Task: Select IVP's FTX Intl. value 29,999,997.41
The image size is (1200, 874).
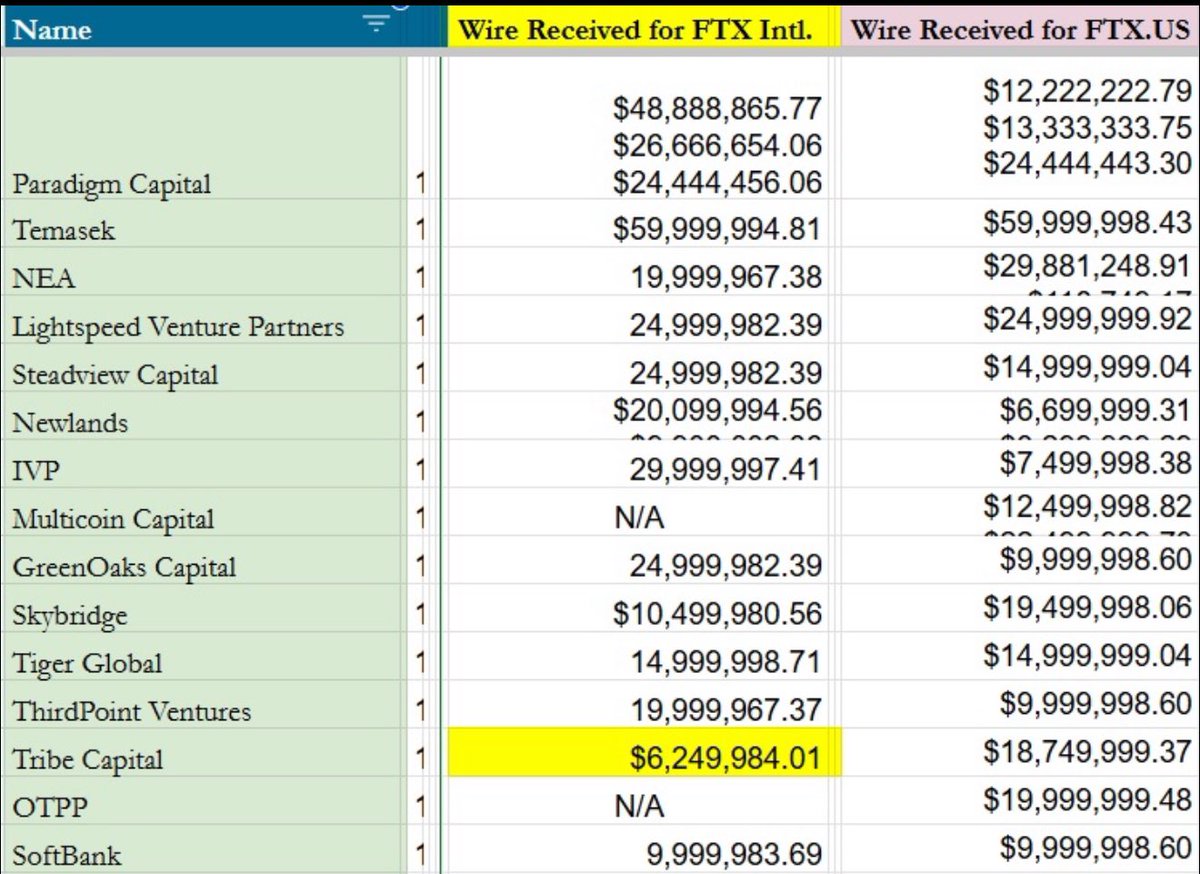Action: coord(725,469)
